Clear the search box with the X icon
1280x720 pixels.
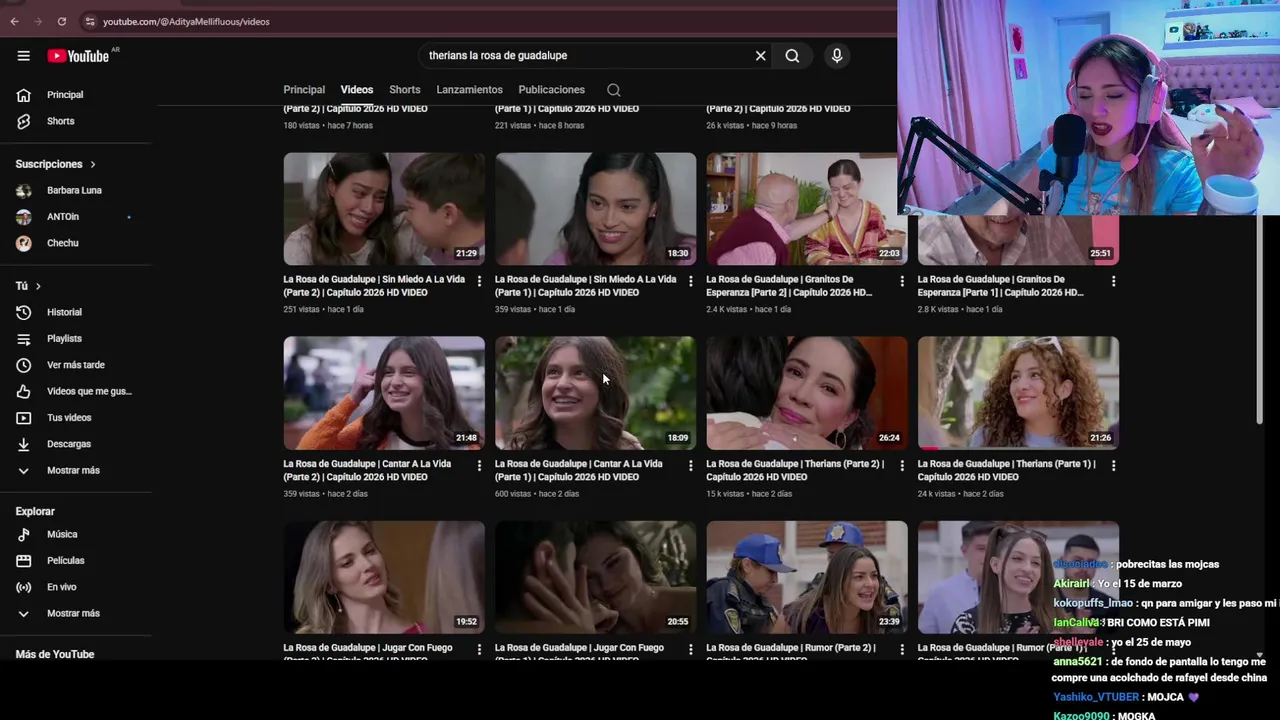tap(760, 56)
